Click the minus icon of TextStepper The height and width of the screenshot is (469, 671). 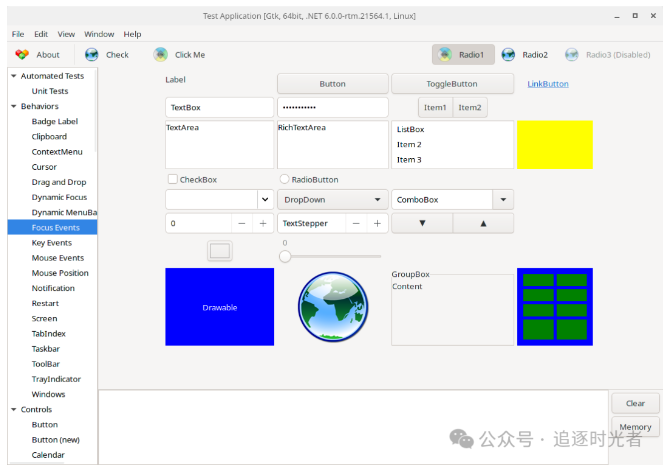356,223
